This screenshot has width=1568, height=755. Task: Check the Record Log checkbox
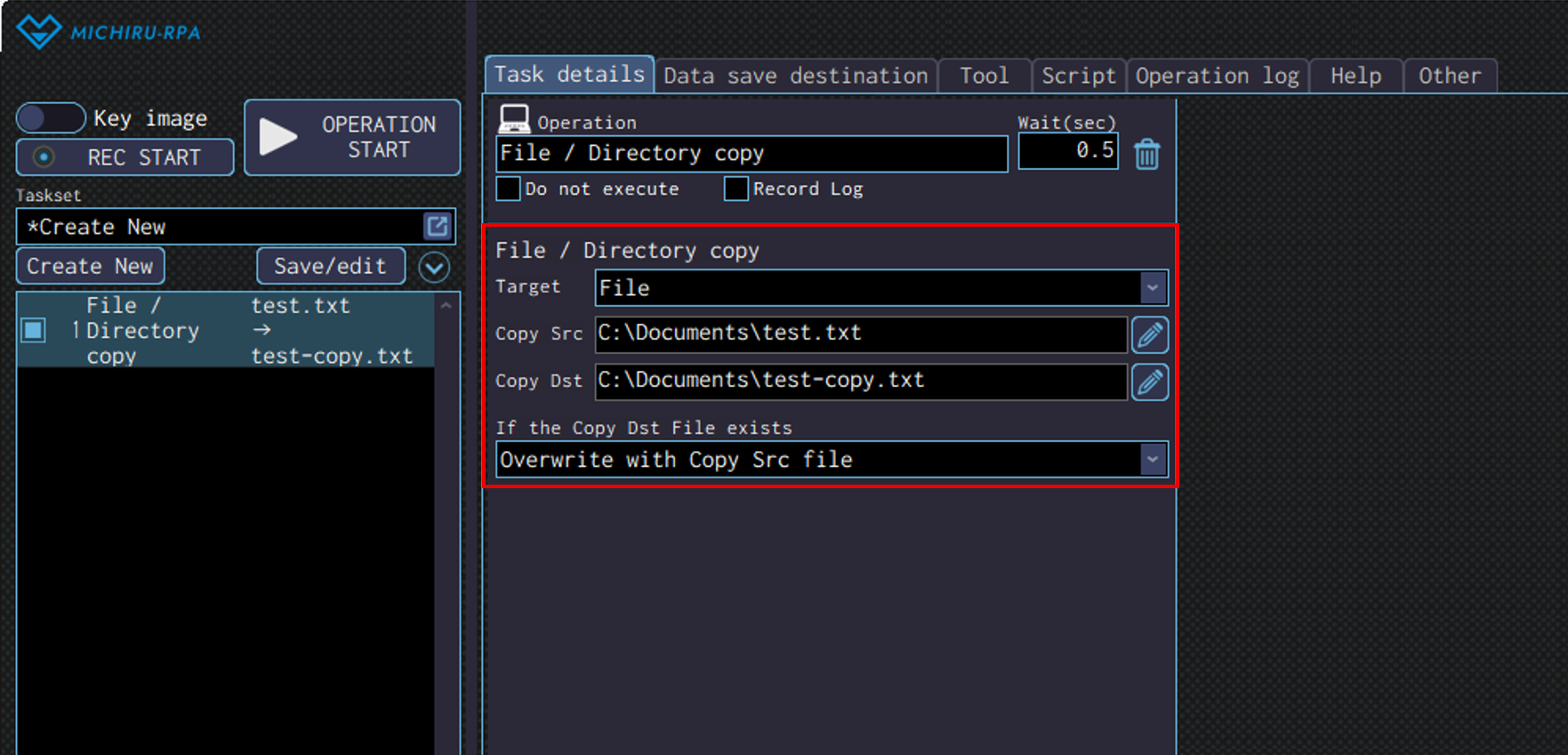[x=736, y=189]
